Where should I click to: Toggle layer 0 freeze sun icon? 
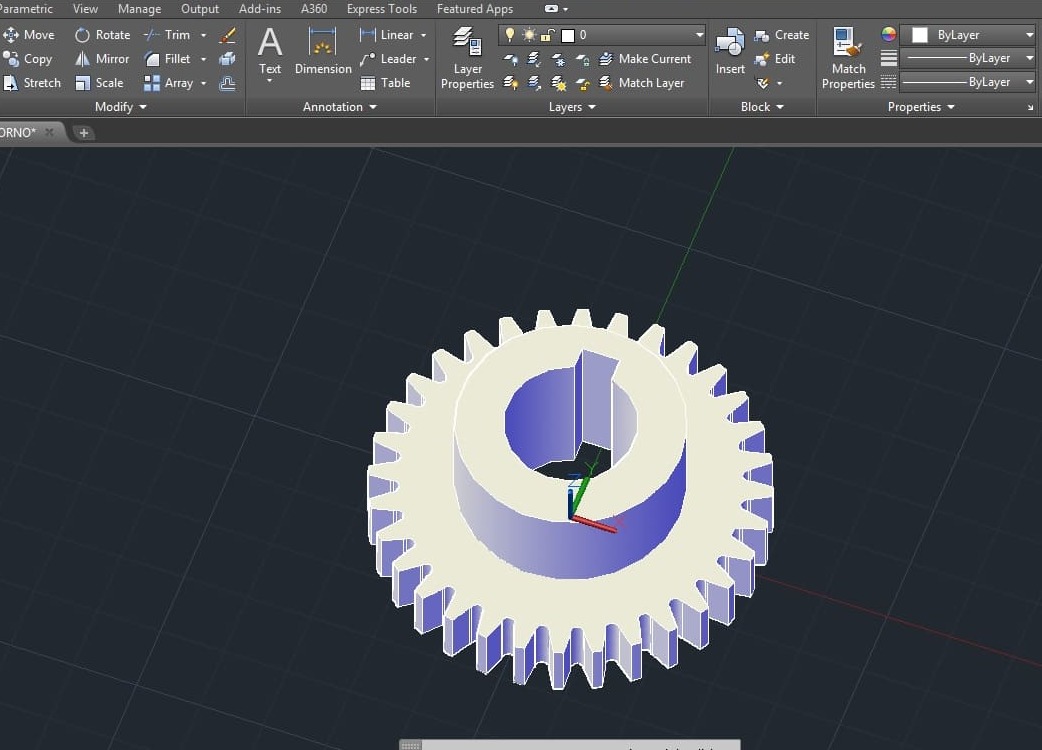click(529, 35)
